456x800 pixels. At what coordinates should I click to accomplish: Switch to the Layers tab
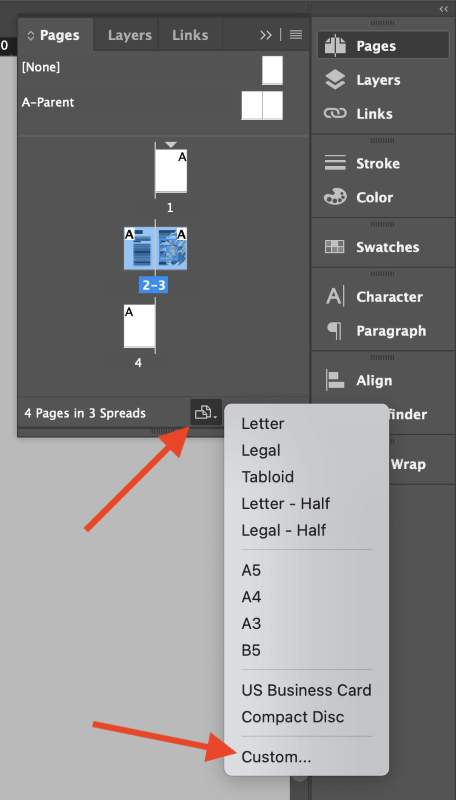tap(130, 35)
